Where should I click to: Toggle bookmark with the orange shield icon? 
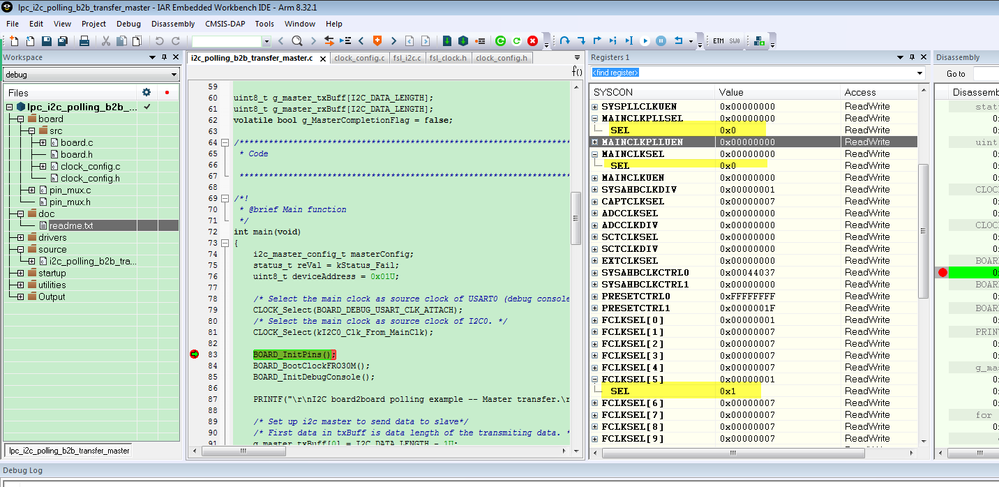tap(377, 41)
